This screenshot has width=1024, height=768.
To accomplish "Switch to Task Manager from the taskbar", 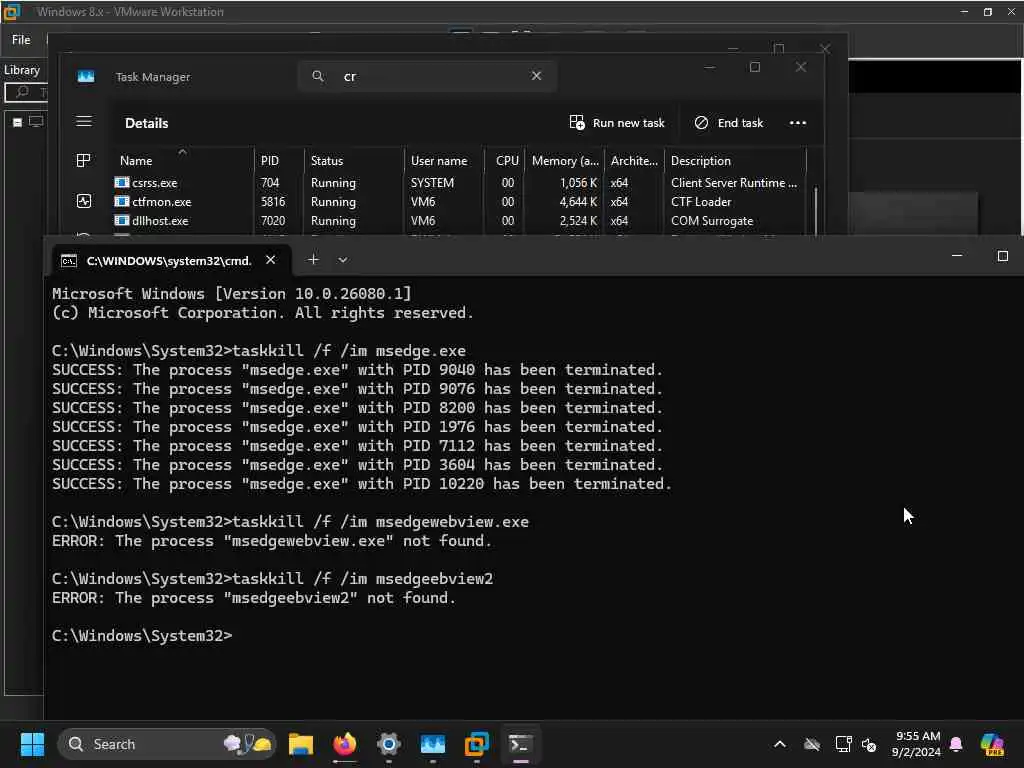I will 432,744.
